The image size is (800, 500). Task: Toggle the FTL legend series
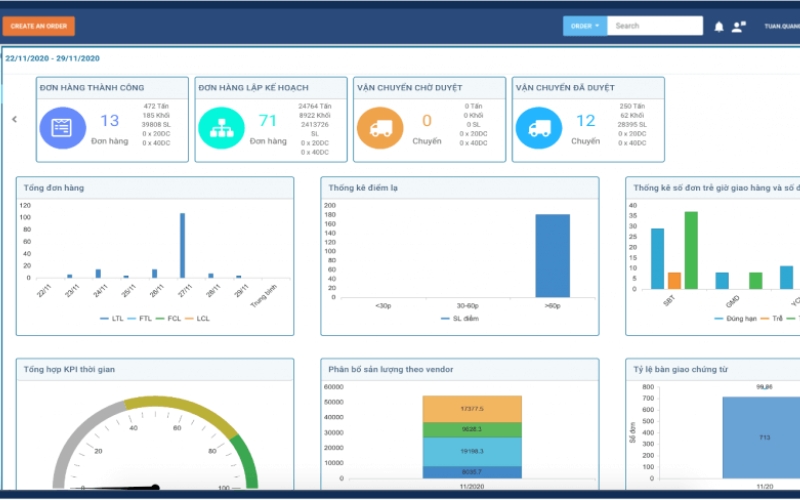139,318
